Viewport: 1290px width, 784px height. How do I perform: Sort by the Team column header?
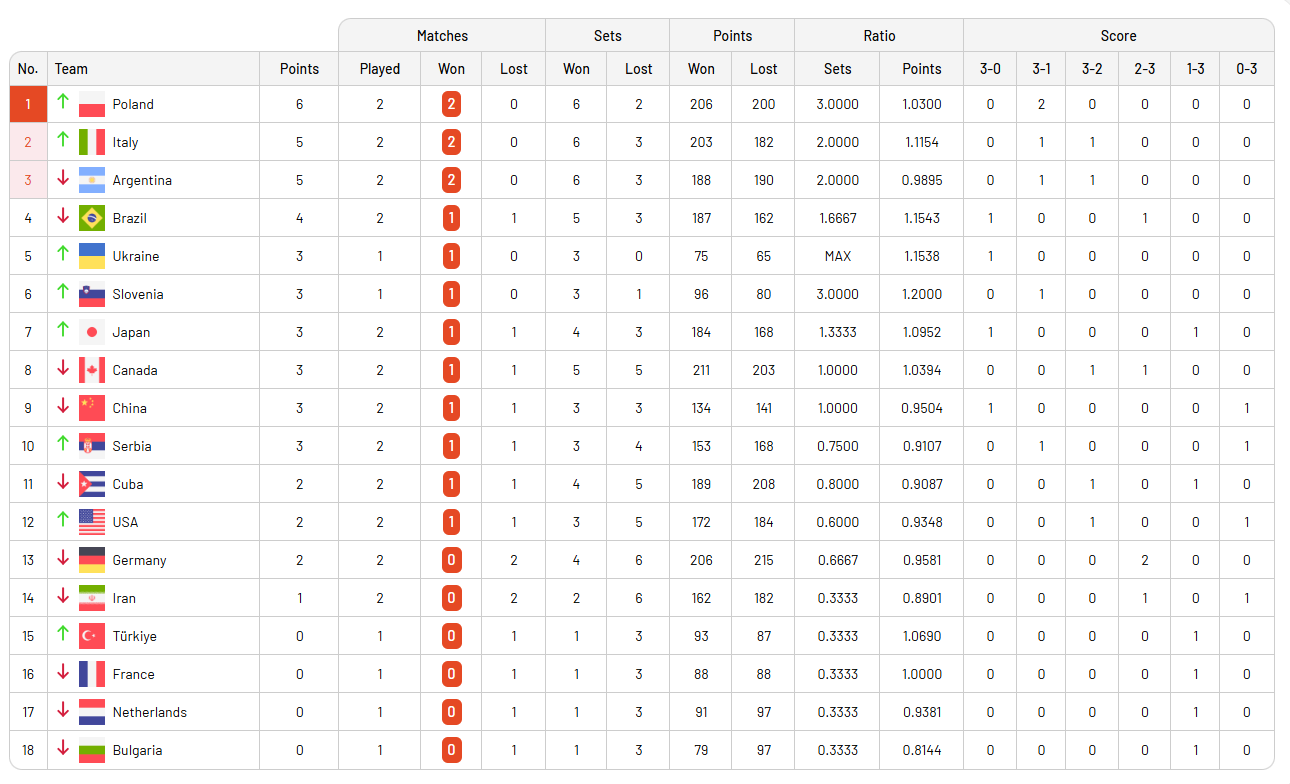(71, 69)
